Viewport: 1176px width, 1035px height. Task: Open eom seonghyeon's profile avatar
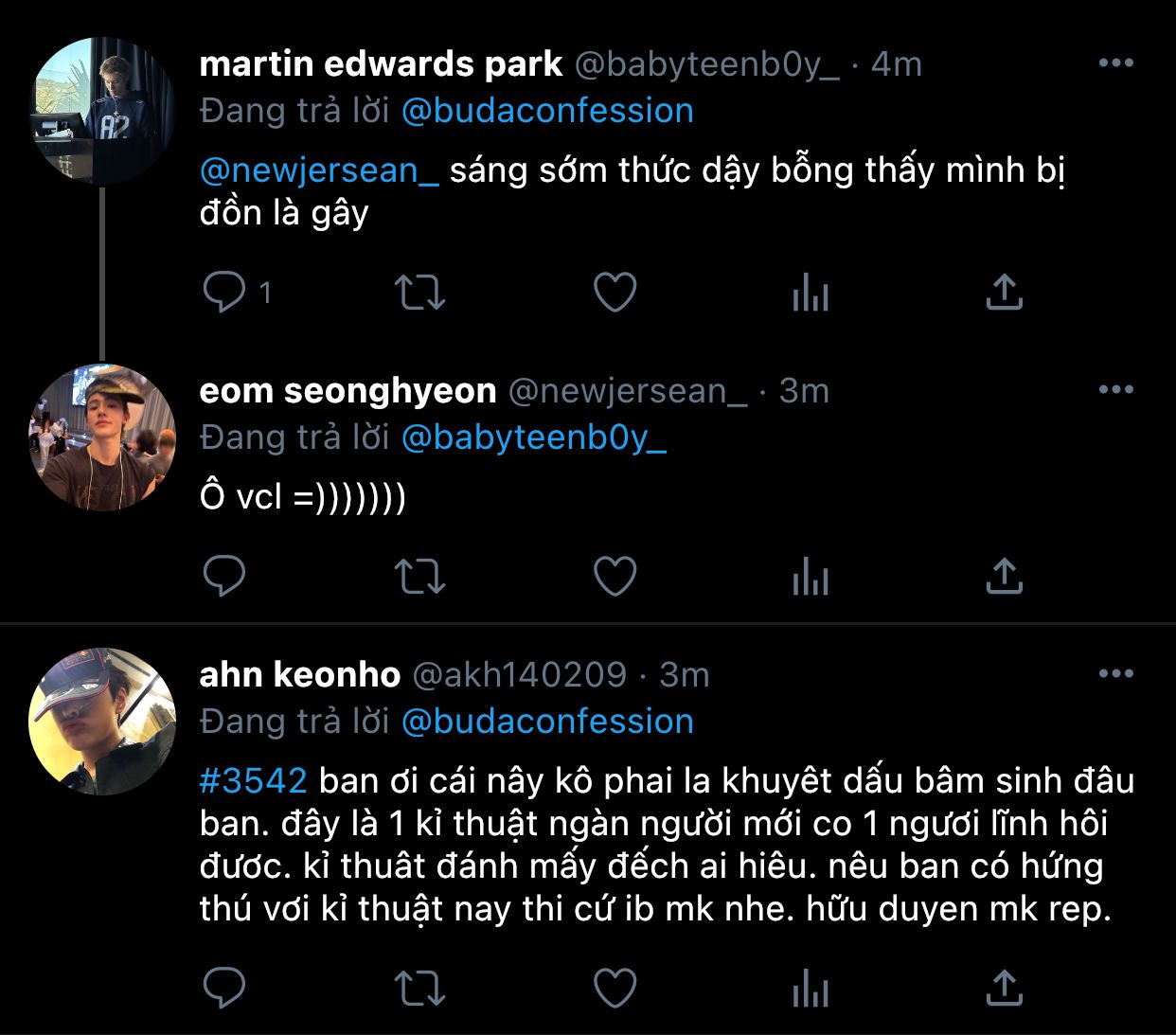pyautogui.click(x=102, y=437)
